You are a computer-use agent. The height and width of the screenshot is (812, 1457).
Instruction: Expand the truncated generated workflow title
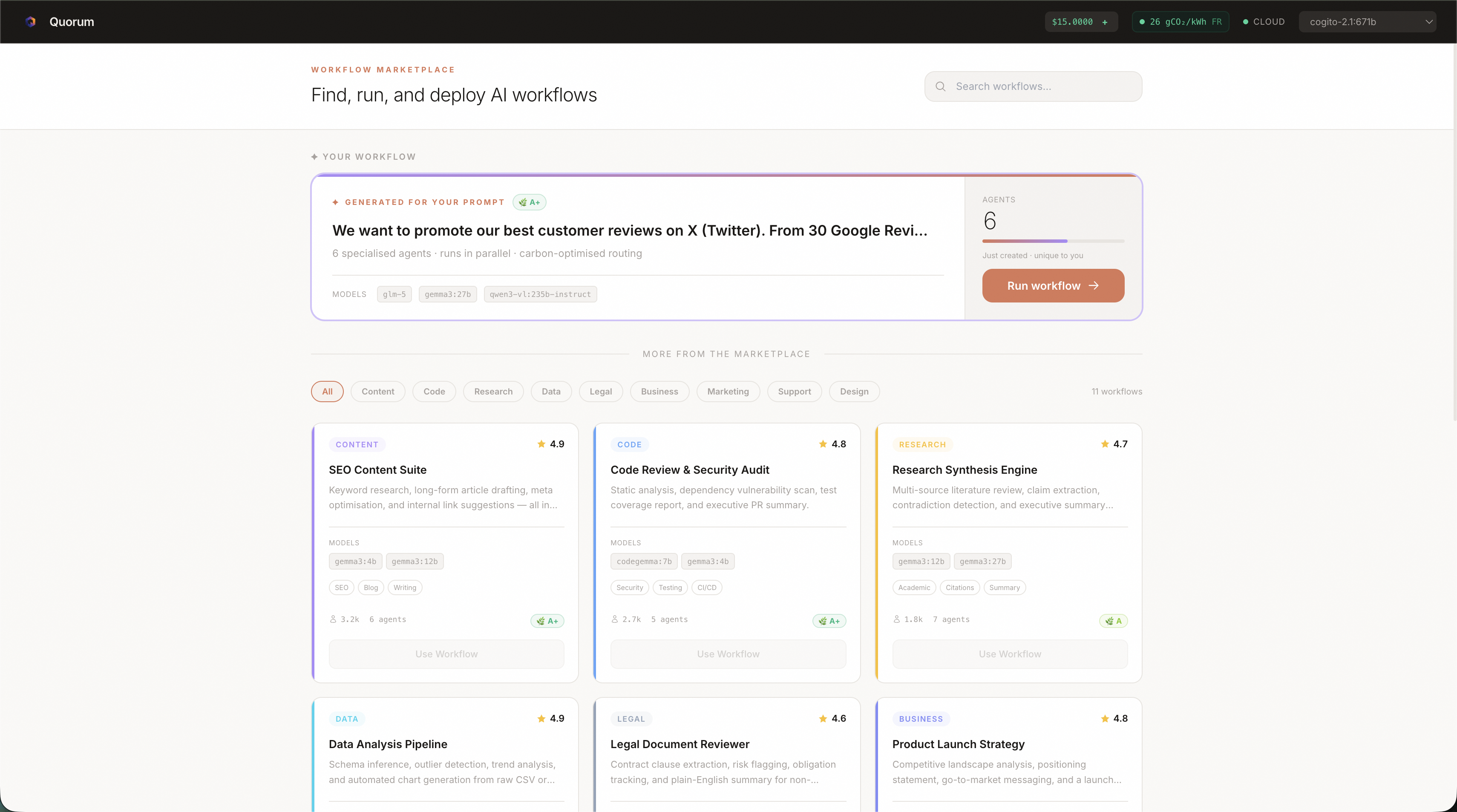point(630,230)
